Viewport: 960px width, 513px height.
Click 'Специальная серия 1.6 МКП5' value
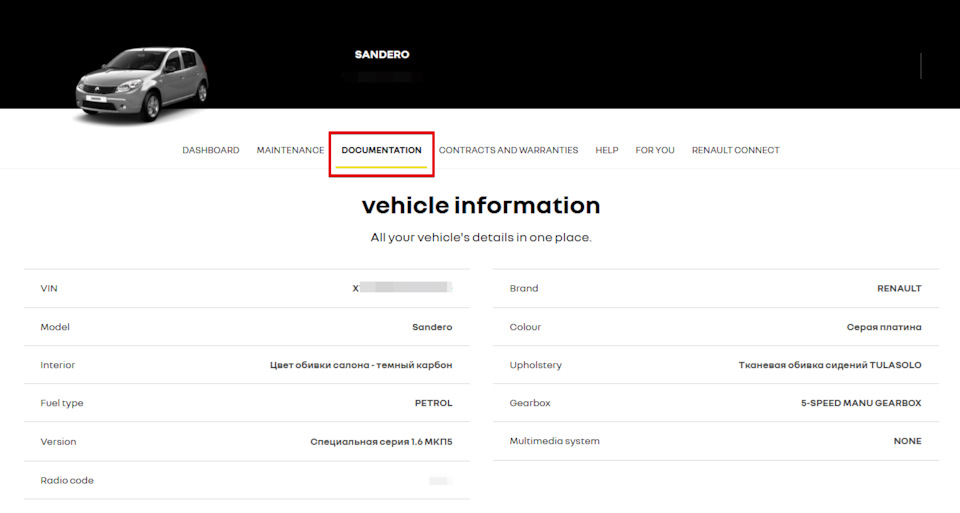point(381,441)
